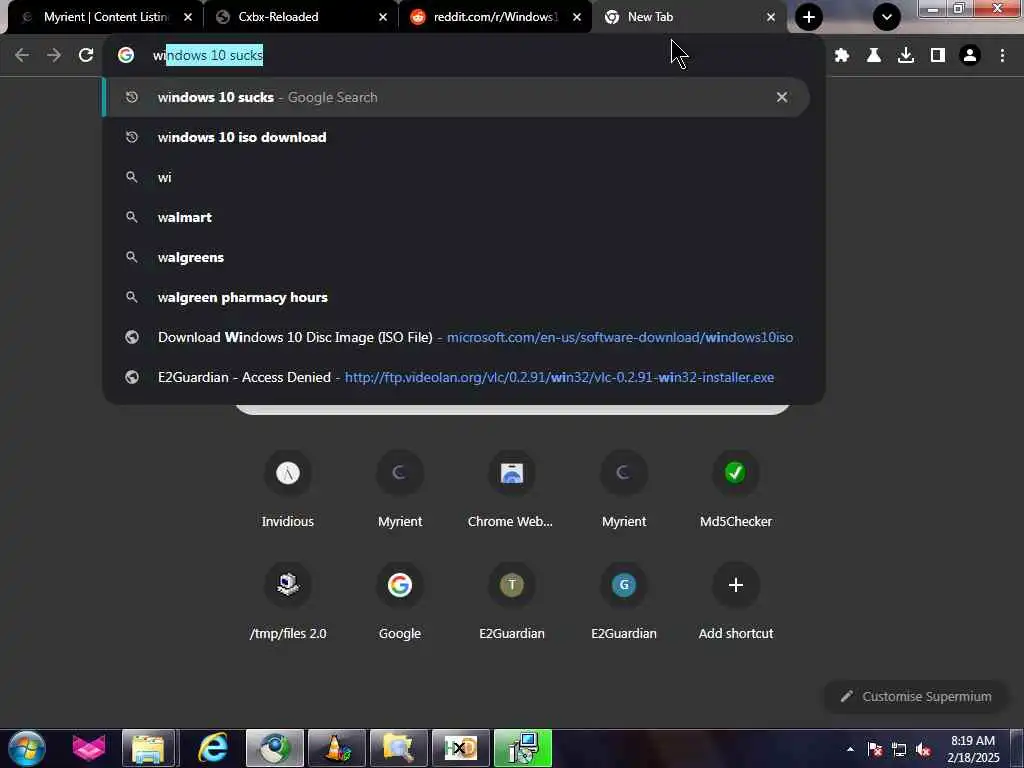Open the Invidious shortcut
1024x768 pixels.
pos(287,490)
